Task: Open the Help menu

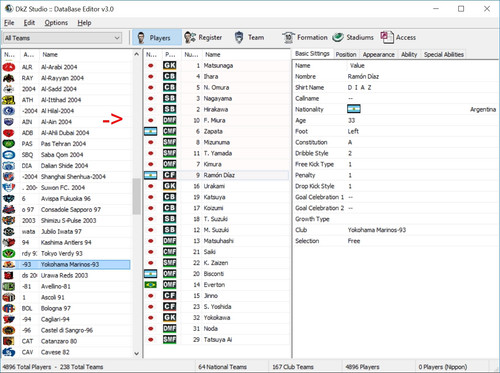Action: tap(84, 23)
